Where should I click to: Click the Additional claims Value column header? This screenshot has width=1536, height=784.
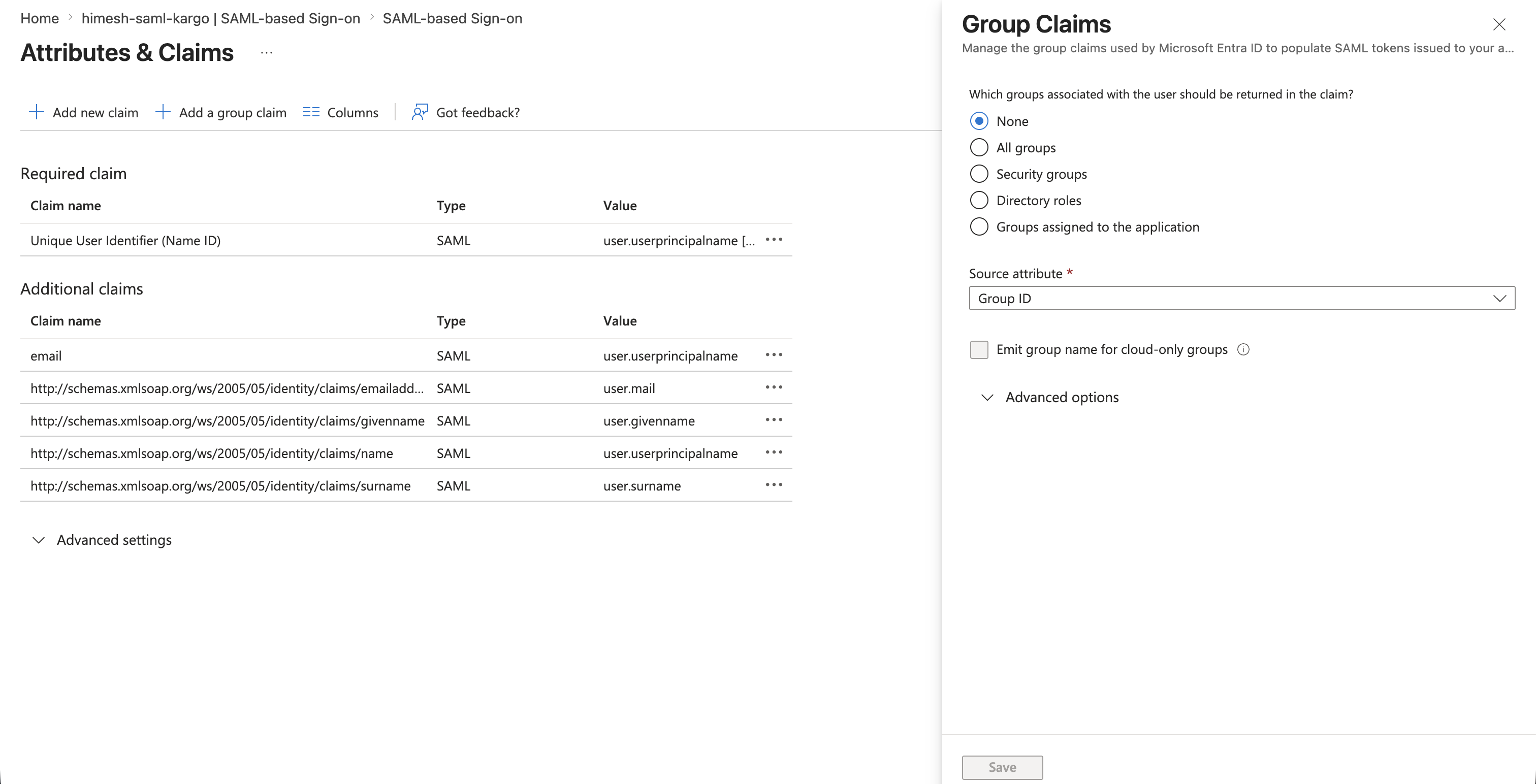pos(620,321)
